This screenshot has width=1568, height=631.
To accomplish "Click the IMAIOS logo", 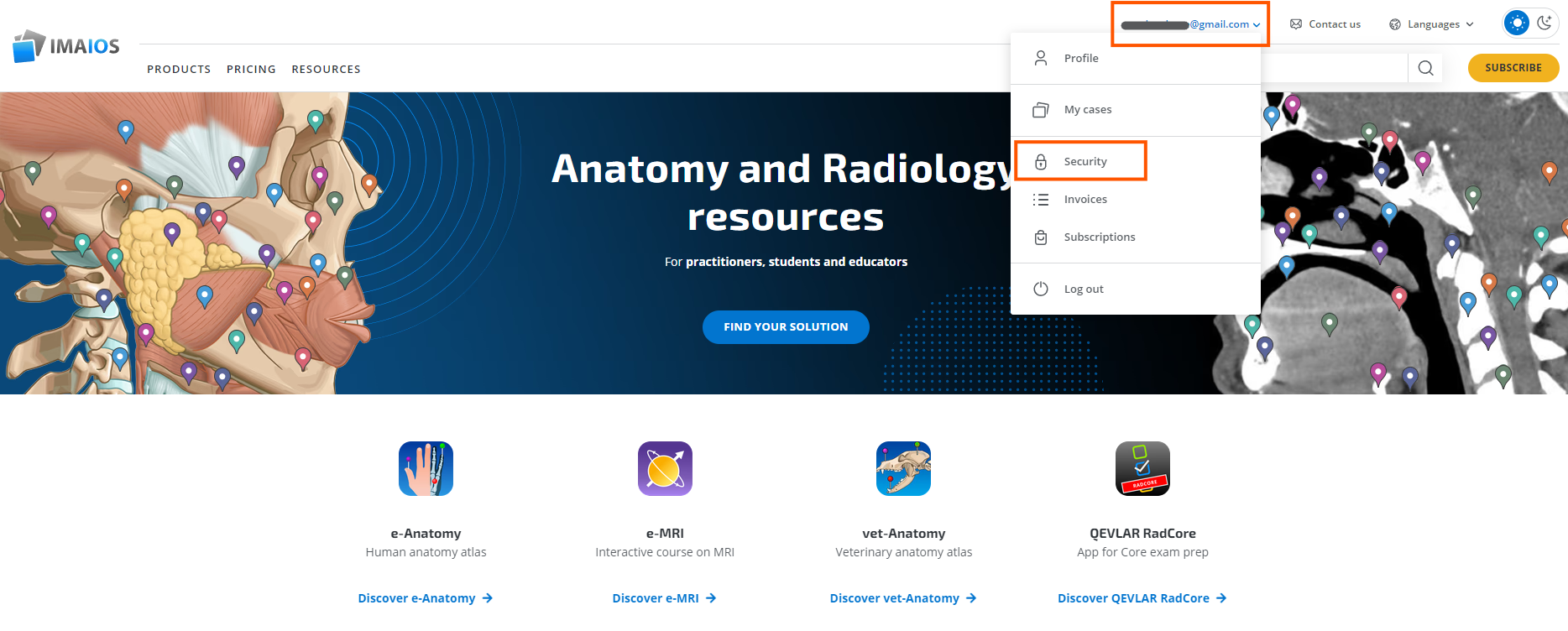I will (66, 46).
